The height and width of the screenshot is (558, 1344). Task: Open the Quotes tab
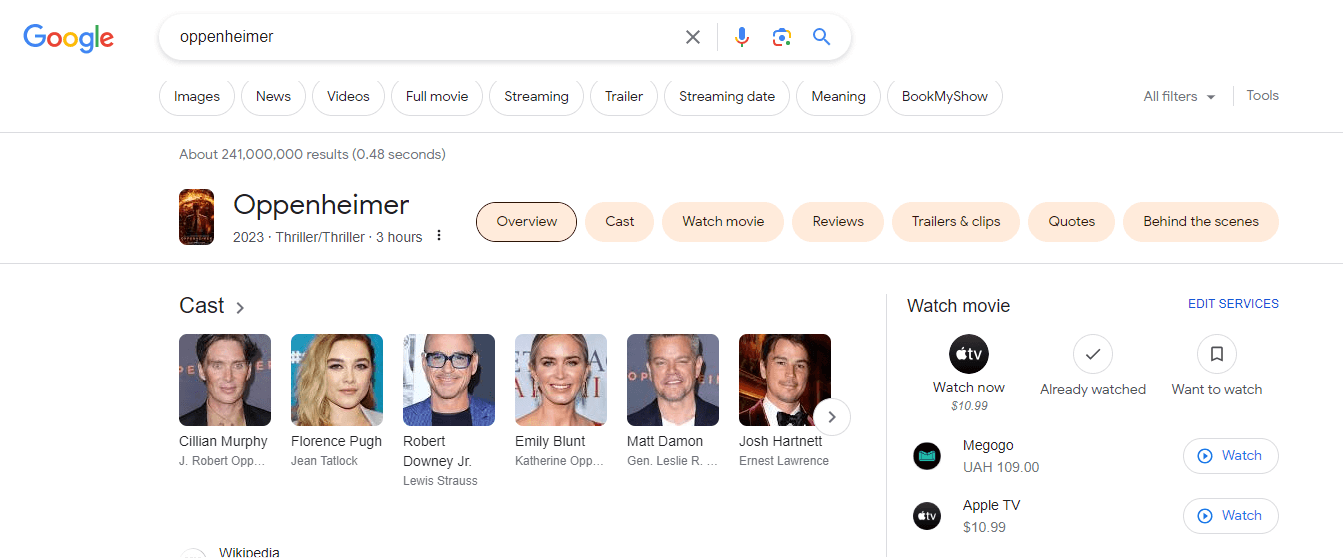1072,222
